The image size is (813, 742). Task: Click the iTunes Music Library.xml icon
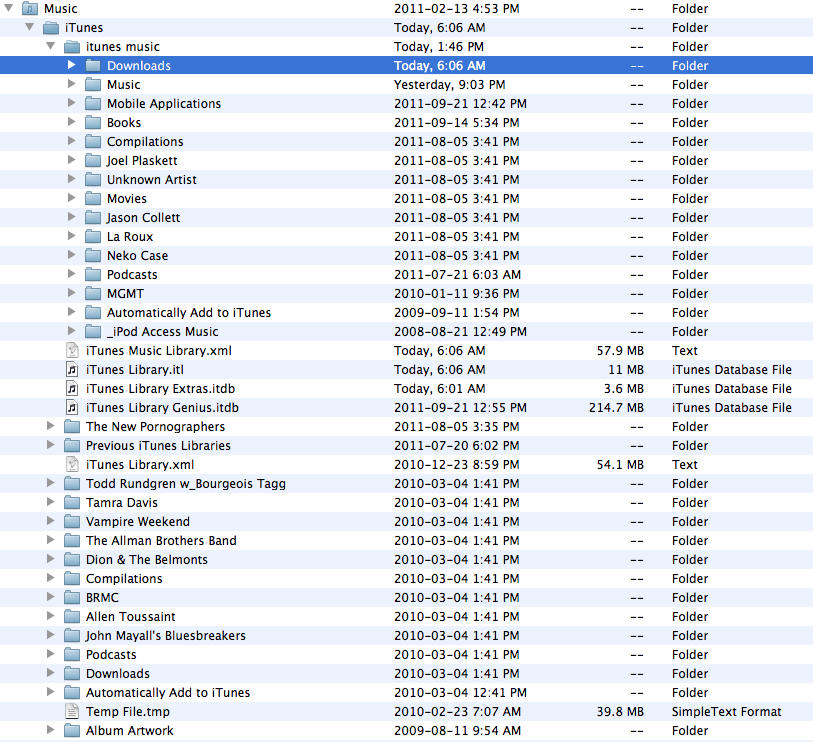click(72, 351)
